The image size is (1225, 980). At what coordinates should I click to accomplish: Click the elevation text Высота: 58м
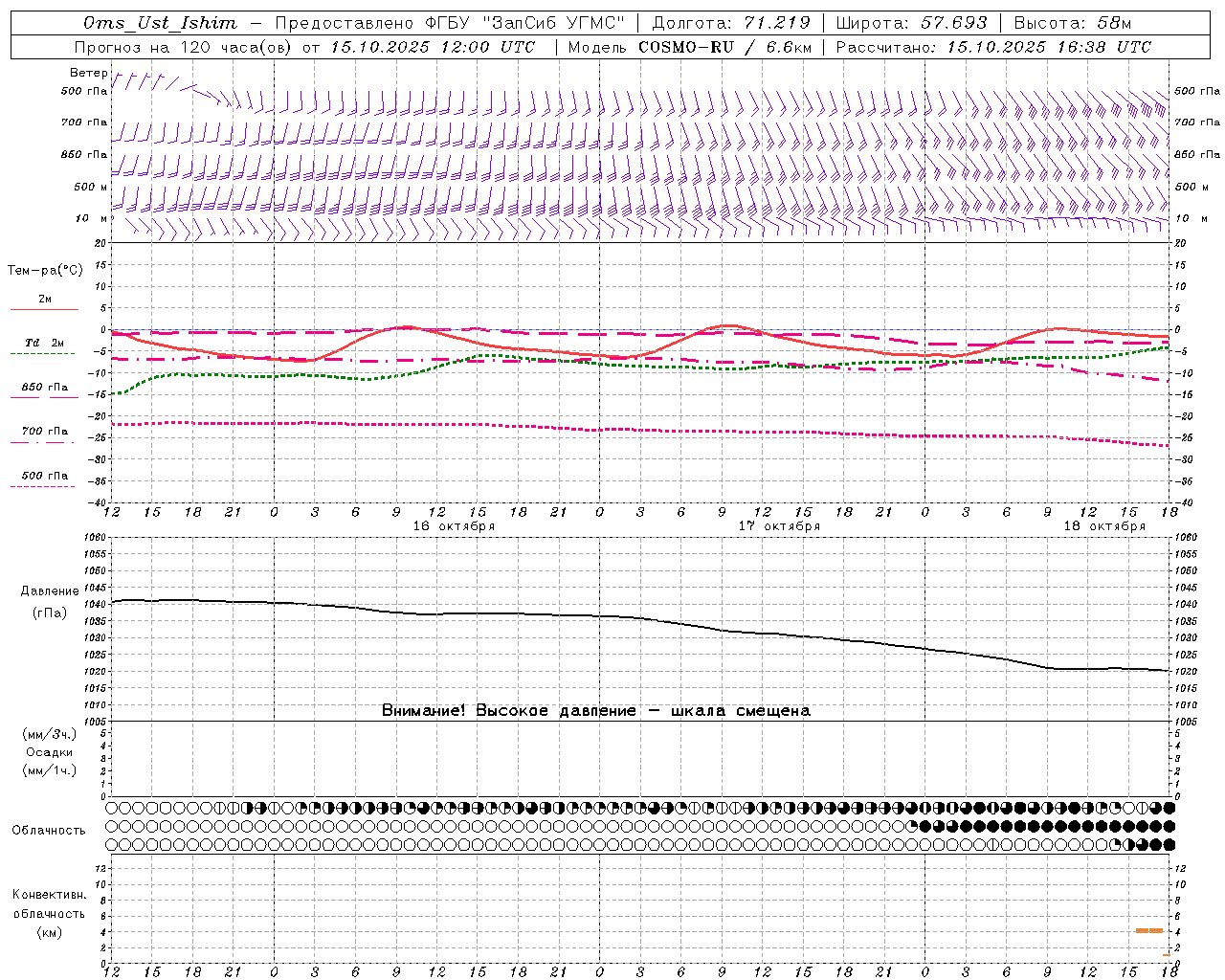(x=1073, y=23)
